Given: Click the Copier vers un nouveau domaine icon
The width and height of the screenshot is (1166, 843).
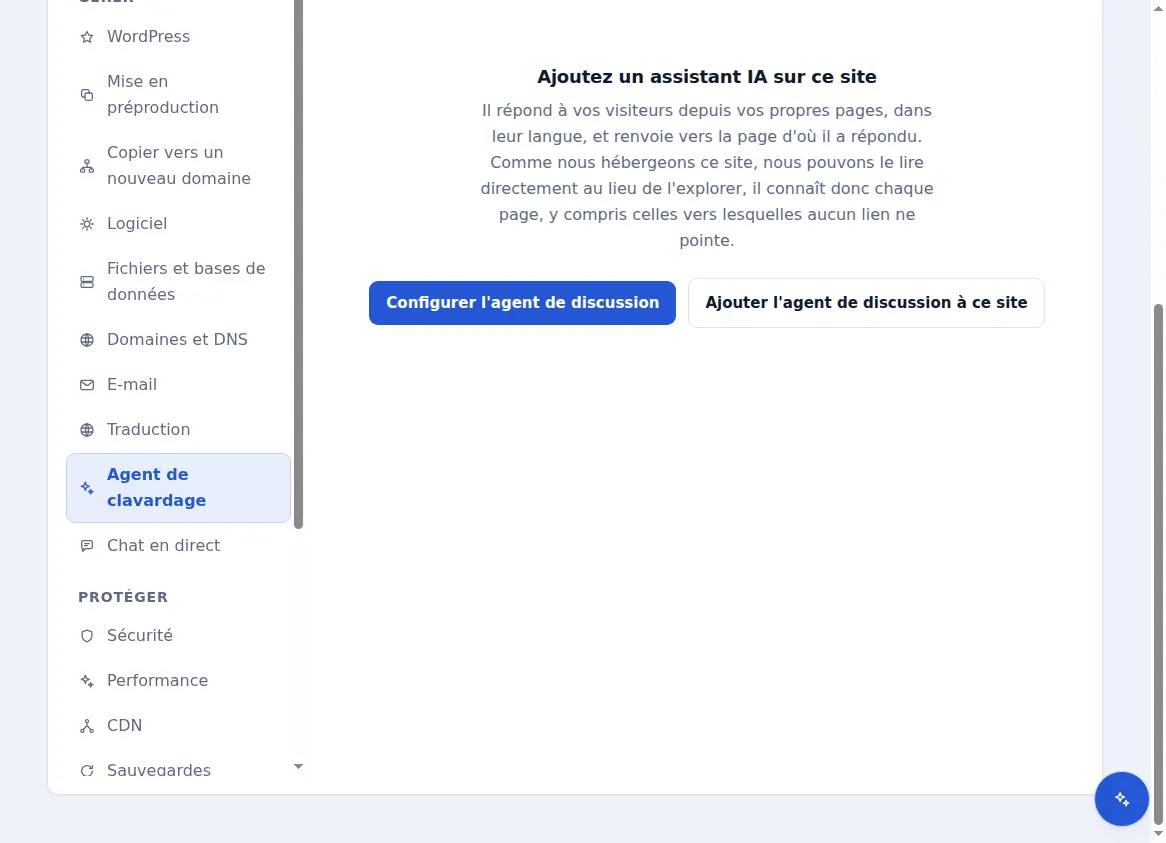Looking at the screenshot, I should coord(87,166).
